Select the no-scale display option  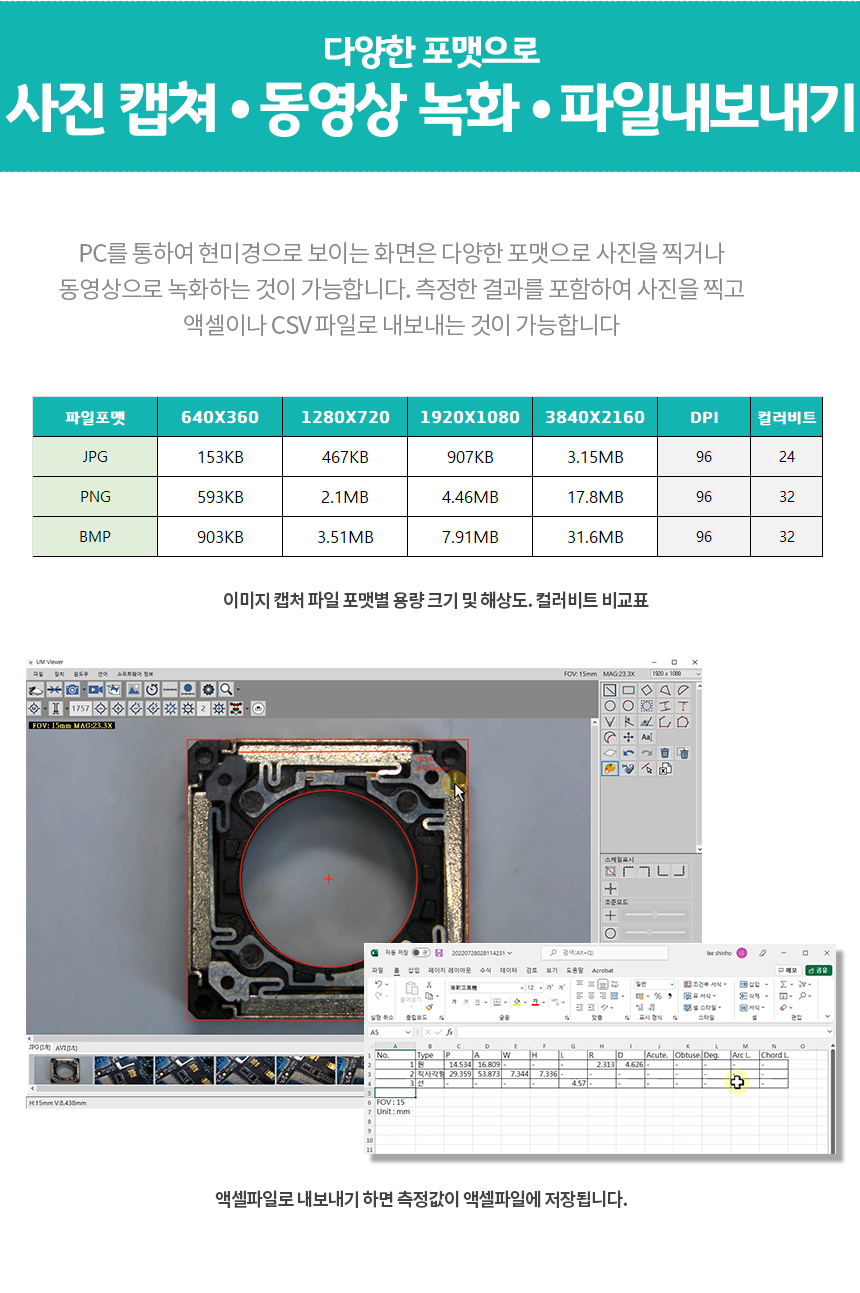point(610,871)
